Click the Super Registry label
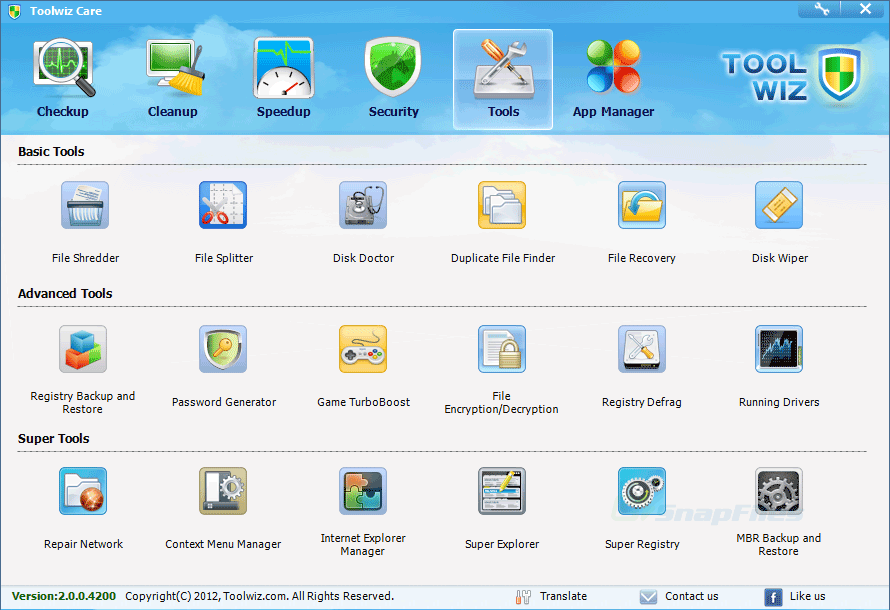This screenshot has width=890, height=610. (x=642, y=544)
